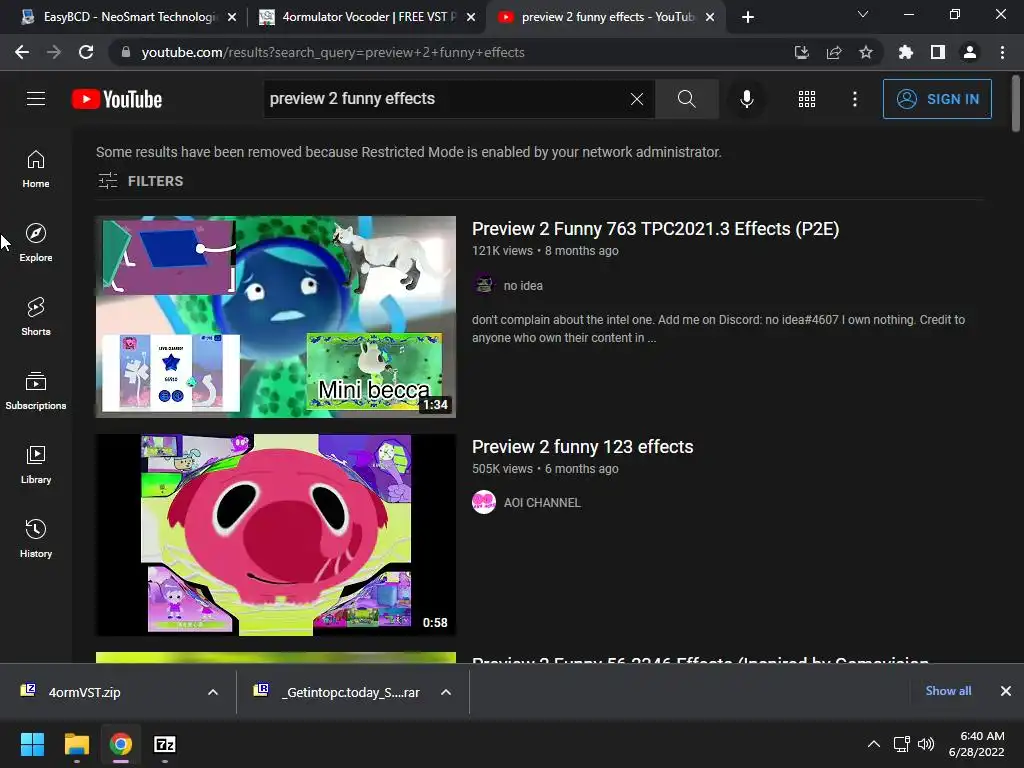1024x768 pixels.
Task: Open Windows Start menu
Action: (32, 744)
